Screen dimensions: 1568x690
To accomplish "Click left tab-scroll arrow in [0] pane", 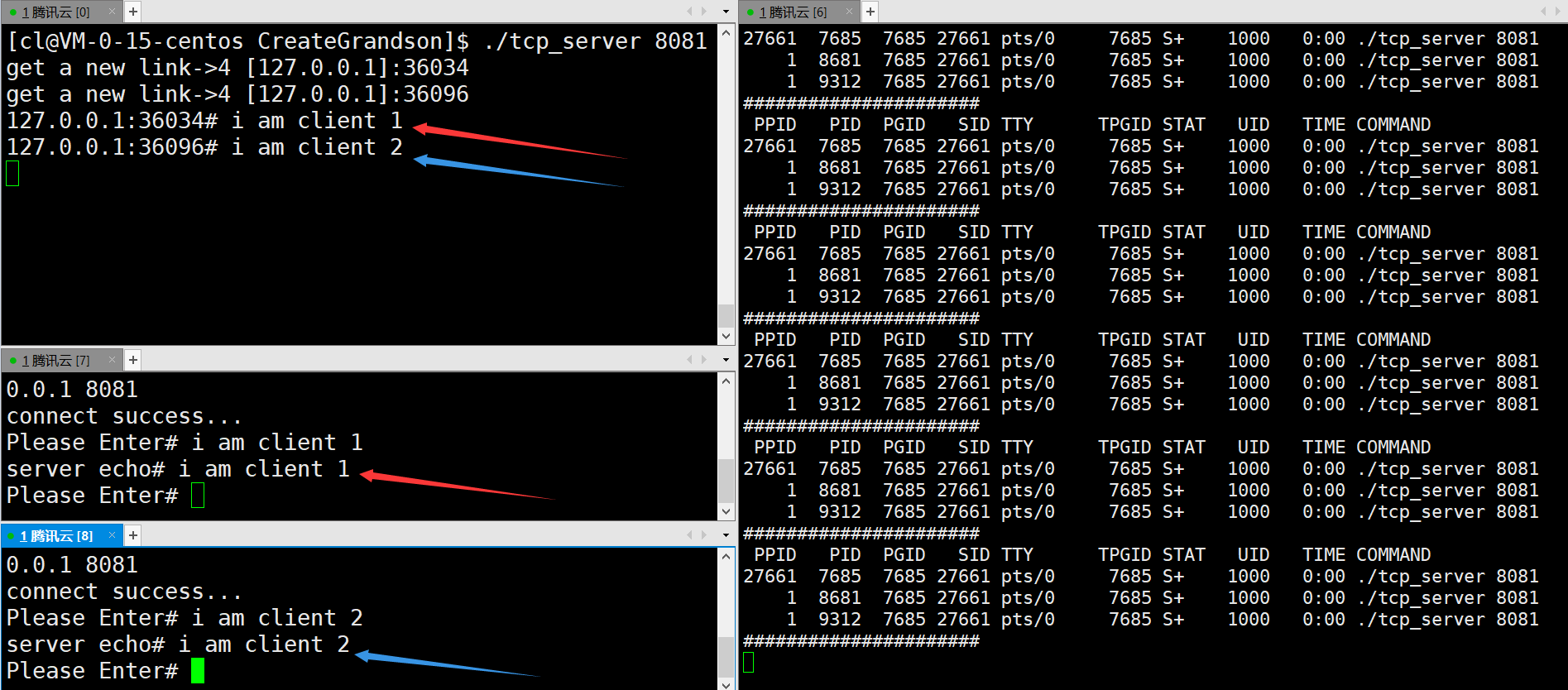I will [x=689, y=12].
